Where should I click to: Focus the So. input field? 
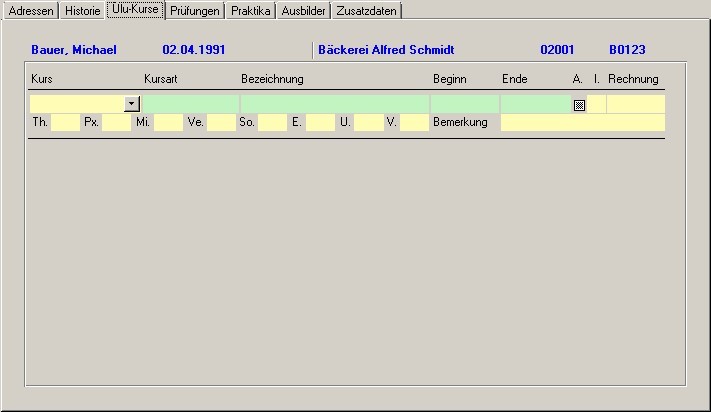coord(272,122)
